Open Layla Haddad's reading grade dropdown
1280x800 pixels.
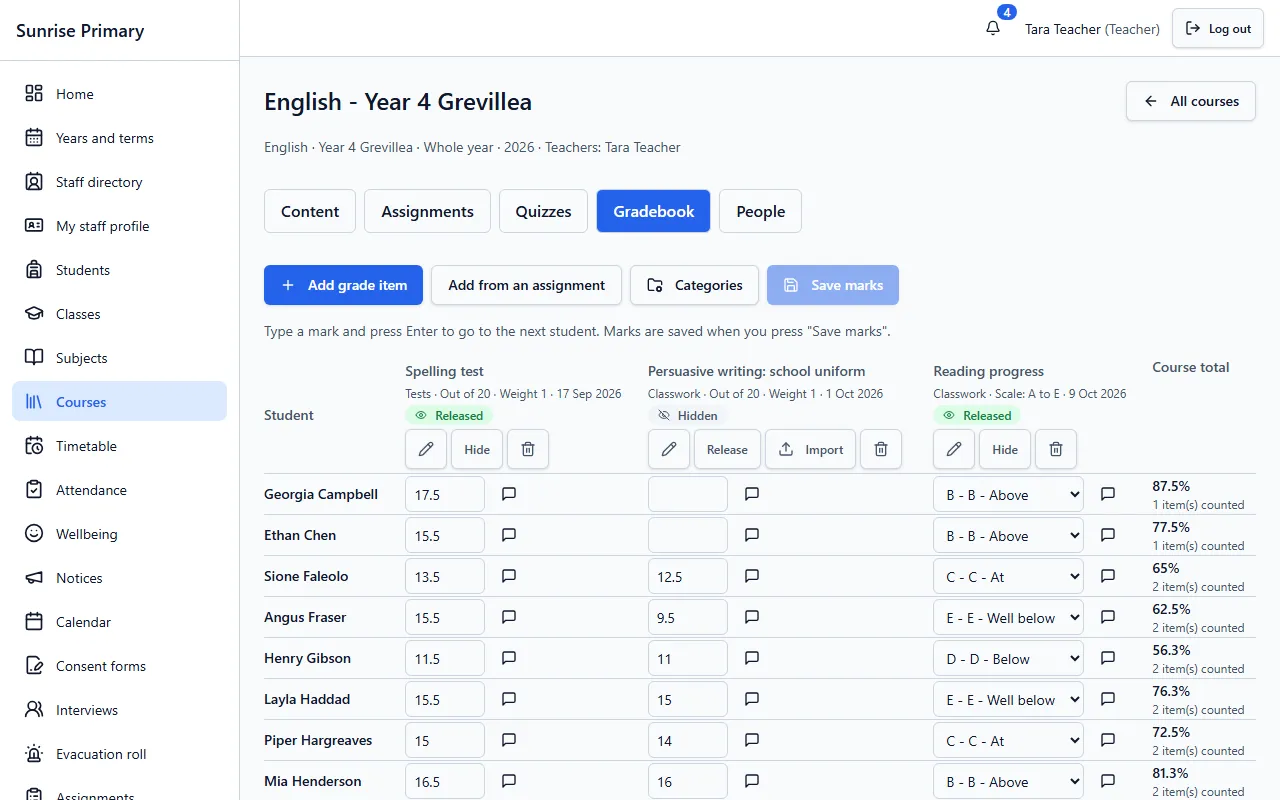click(1008, 699)
